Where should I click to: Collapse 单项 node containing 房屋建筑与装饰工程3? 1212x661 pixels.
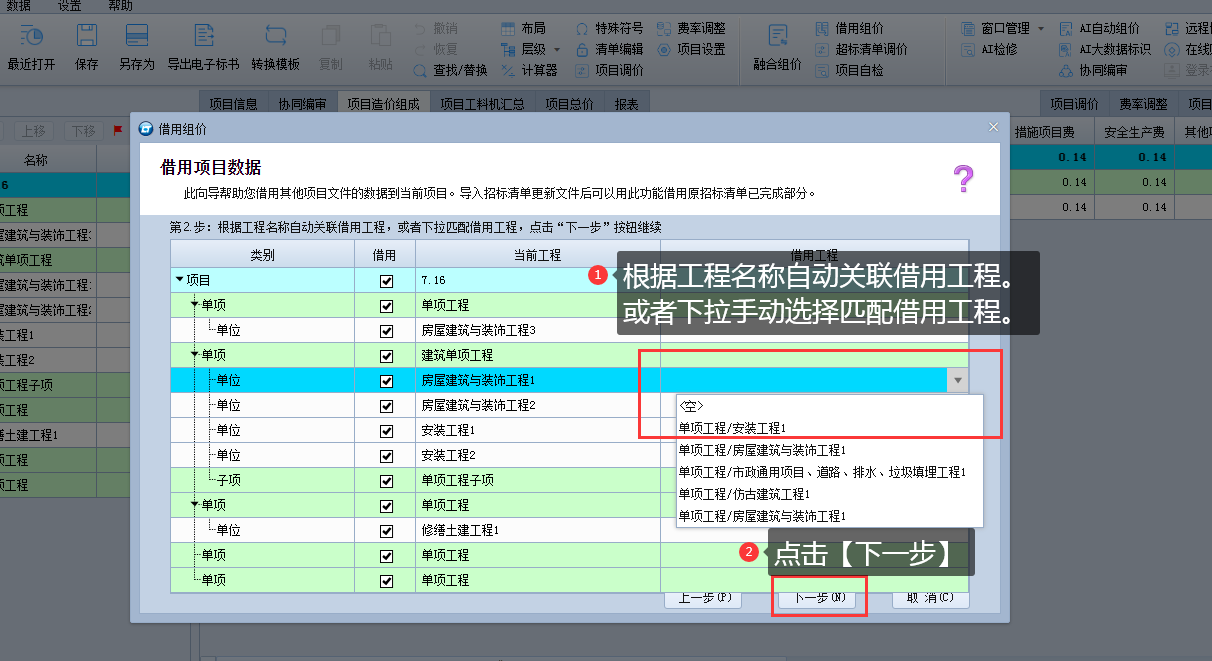tap(195, 306)
